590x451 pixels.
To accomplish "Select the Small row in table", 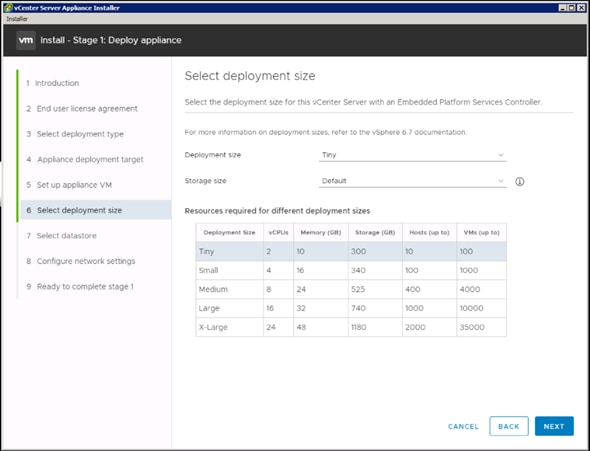I will click(x=351, y=270).
